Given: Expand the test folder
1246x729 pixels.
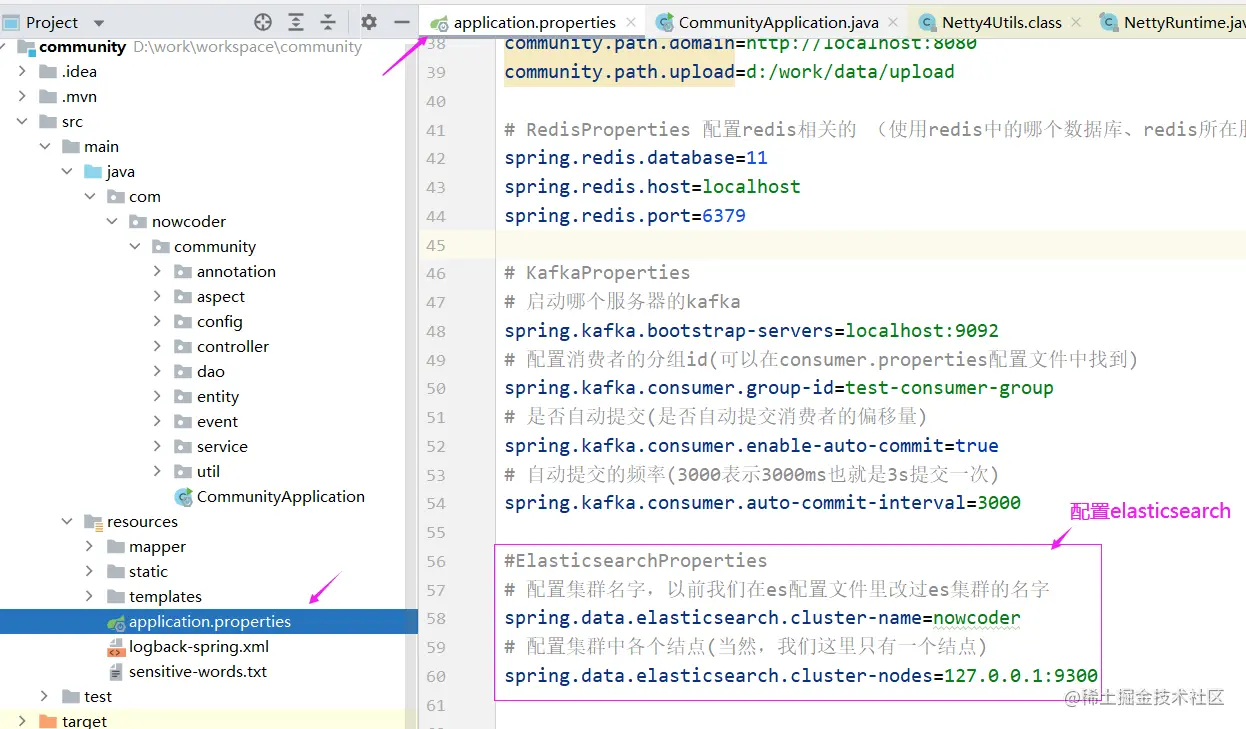Looking at the screenshot, I should (45, 697).
